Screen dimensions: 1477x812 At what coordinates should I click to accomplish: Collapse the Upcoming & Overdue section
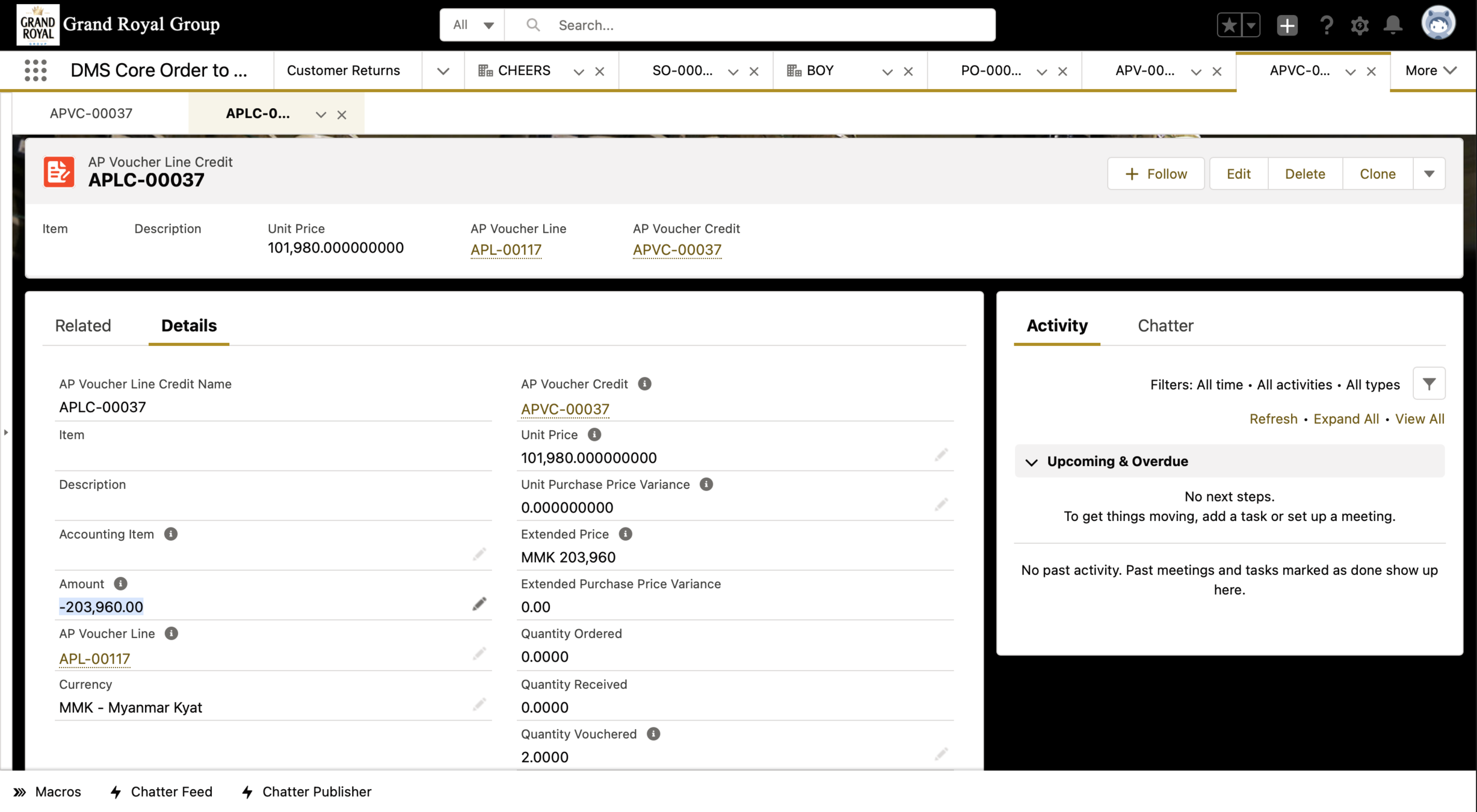pos(1032,462)
